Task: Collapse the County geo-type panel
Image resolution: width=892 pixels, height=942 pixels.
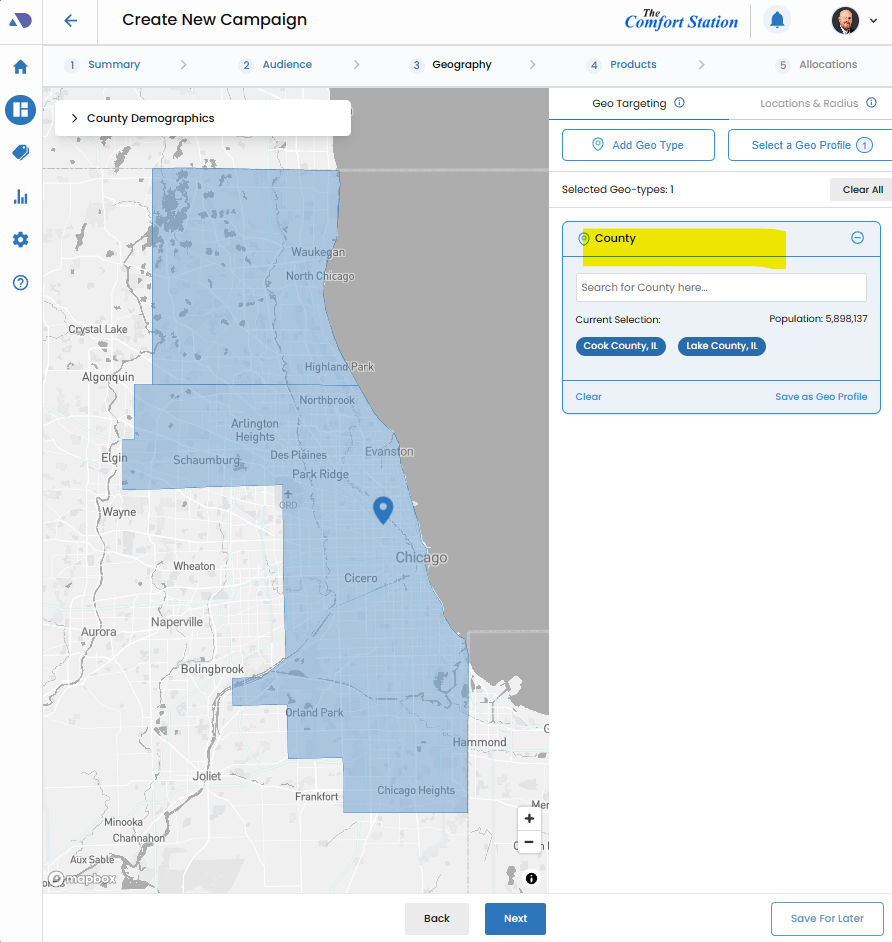Action: tap(857, 238)
